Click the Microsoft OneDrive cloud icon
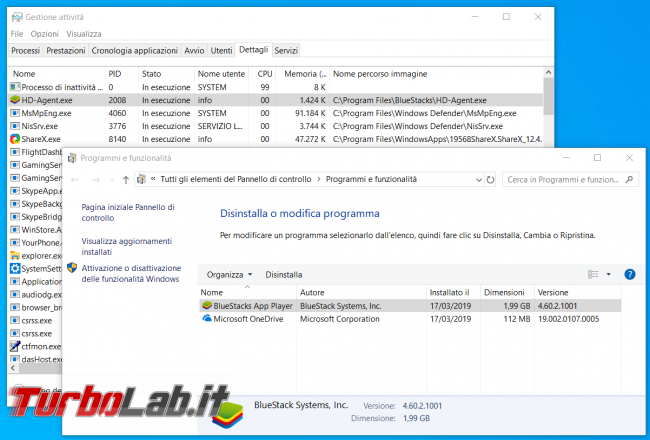Viewport: 650px width, 440px height. (206, 318)
